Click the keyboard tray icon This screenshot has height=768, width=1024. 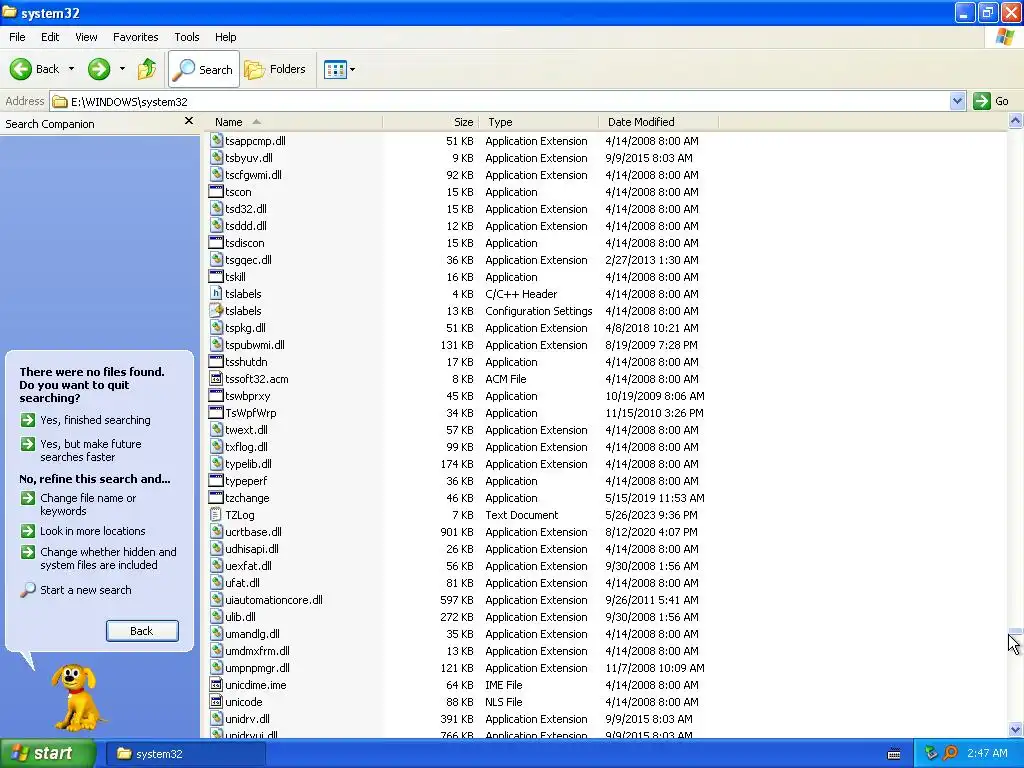[894, 754]
